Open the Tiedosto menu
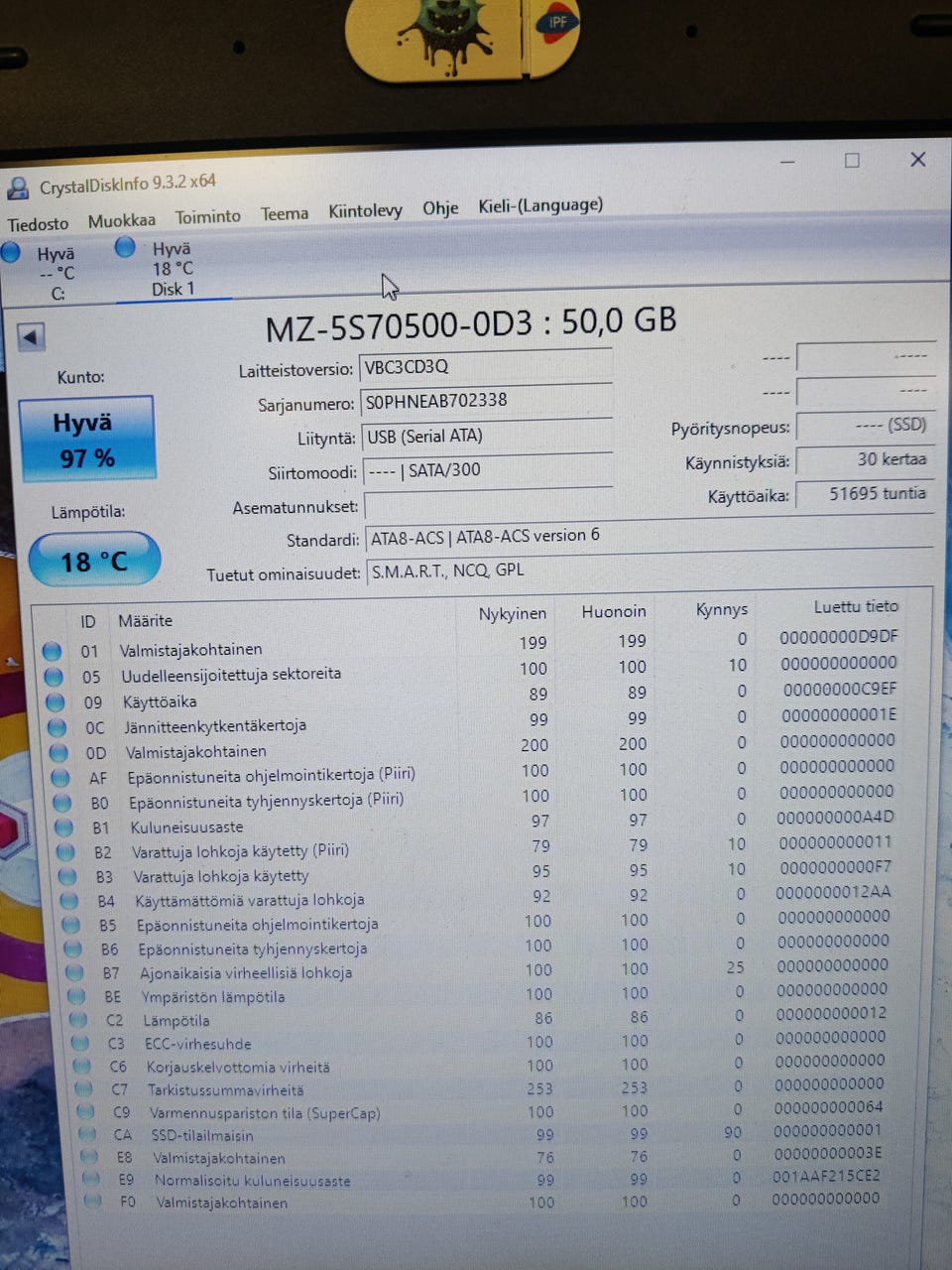 coord(38,225)
